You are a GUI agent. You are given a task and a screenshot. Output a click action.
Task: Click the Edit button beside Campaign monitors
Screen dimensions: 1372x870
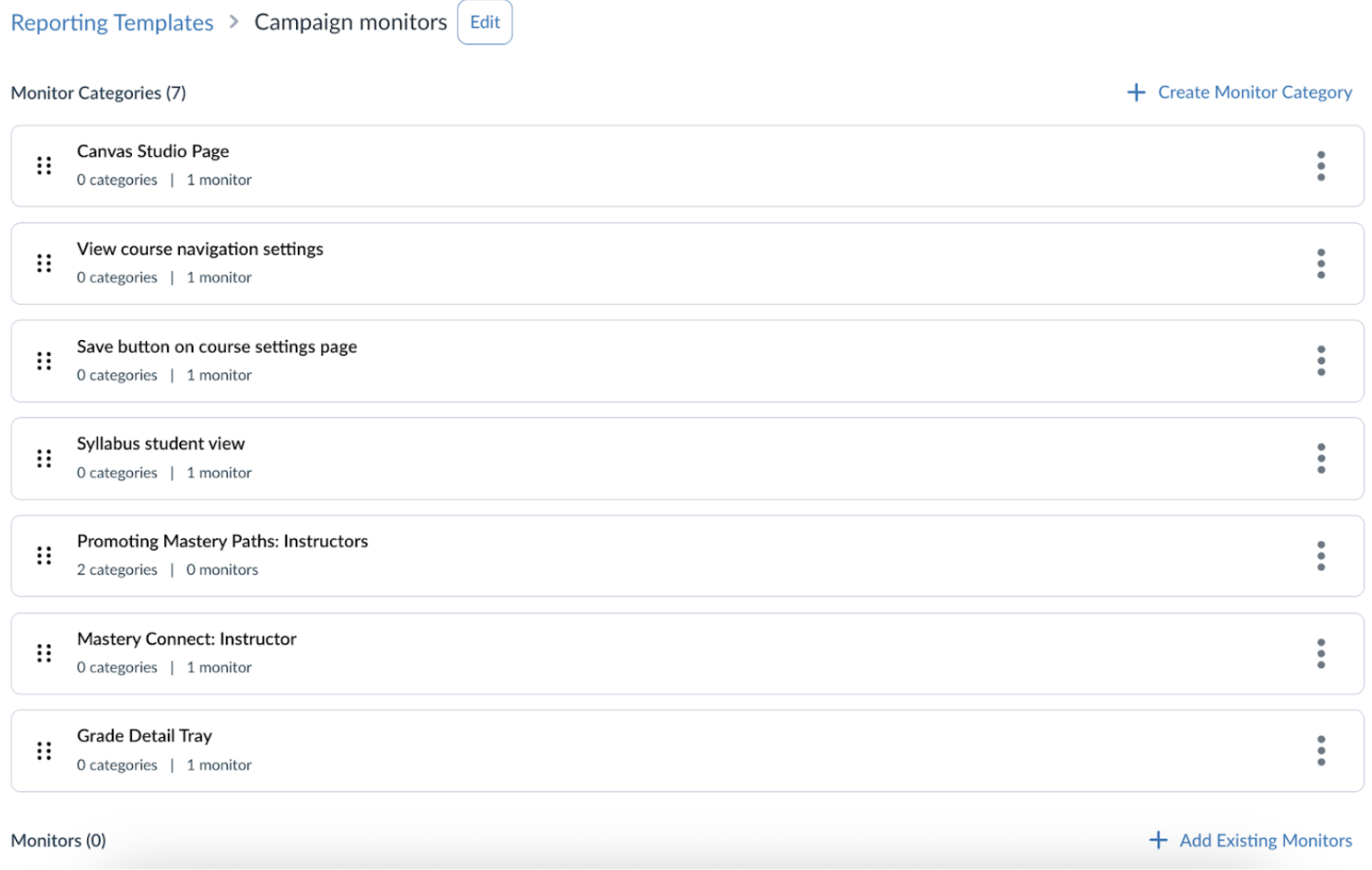click(x=484, y=22)
